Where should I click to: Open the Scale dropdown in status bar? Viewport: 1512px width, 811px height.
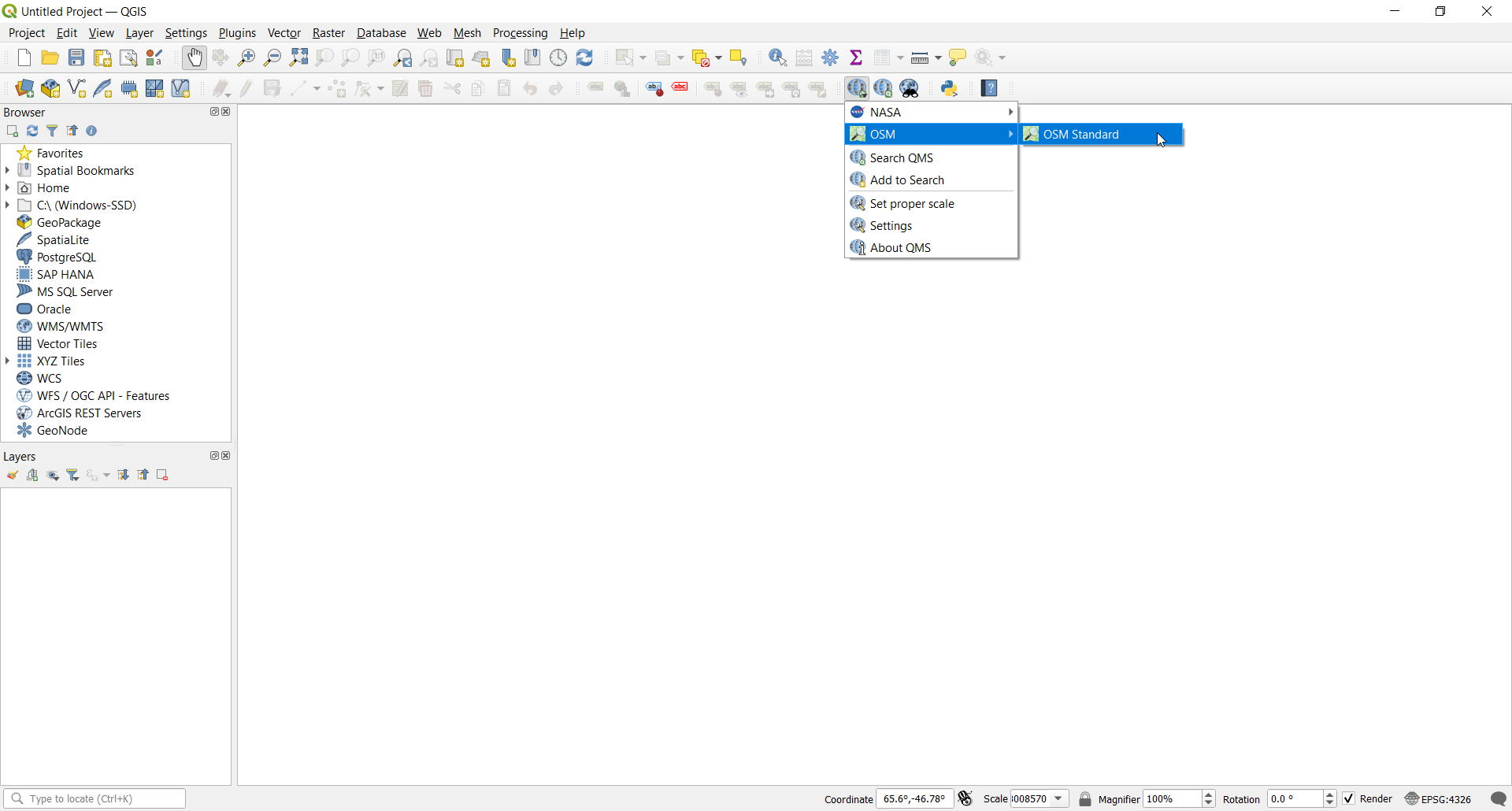point(1058,798)
